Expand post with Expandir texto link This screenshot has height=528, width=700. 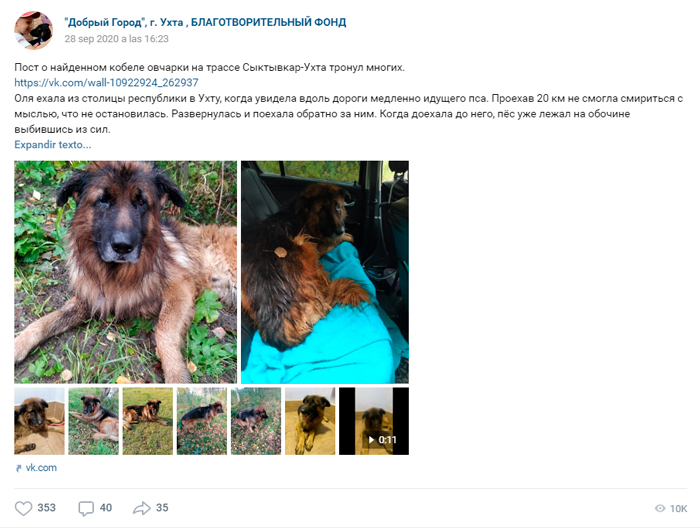click(53, 145)
